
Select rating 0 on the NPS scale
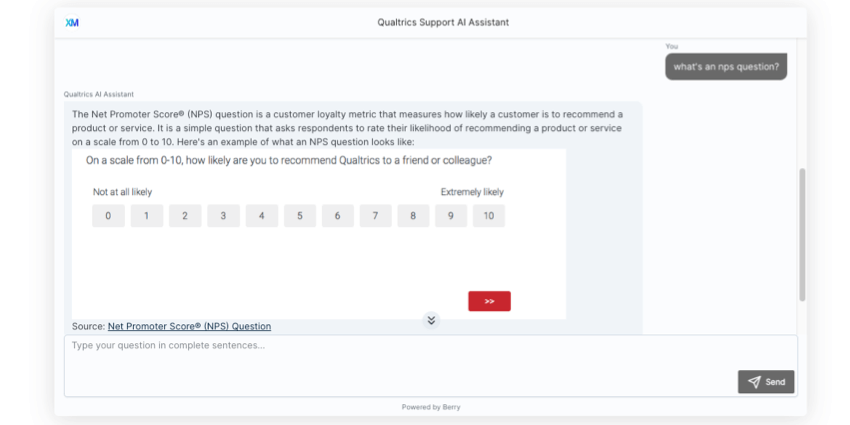(108, 216)
